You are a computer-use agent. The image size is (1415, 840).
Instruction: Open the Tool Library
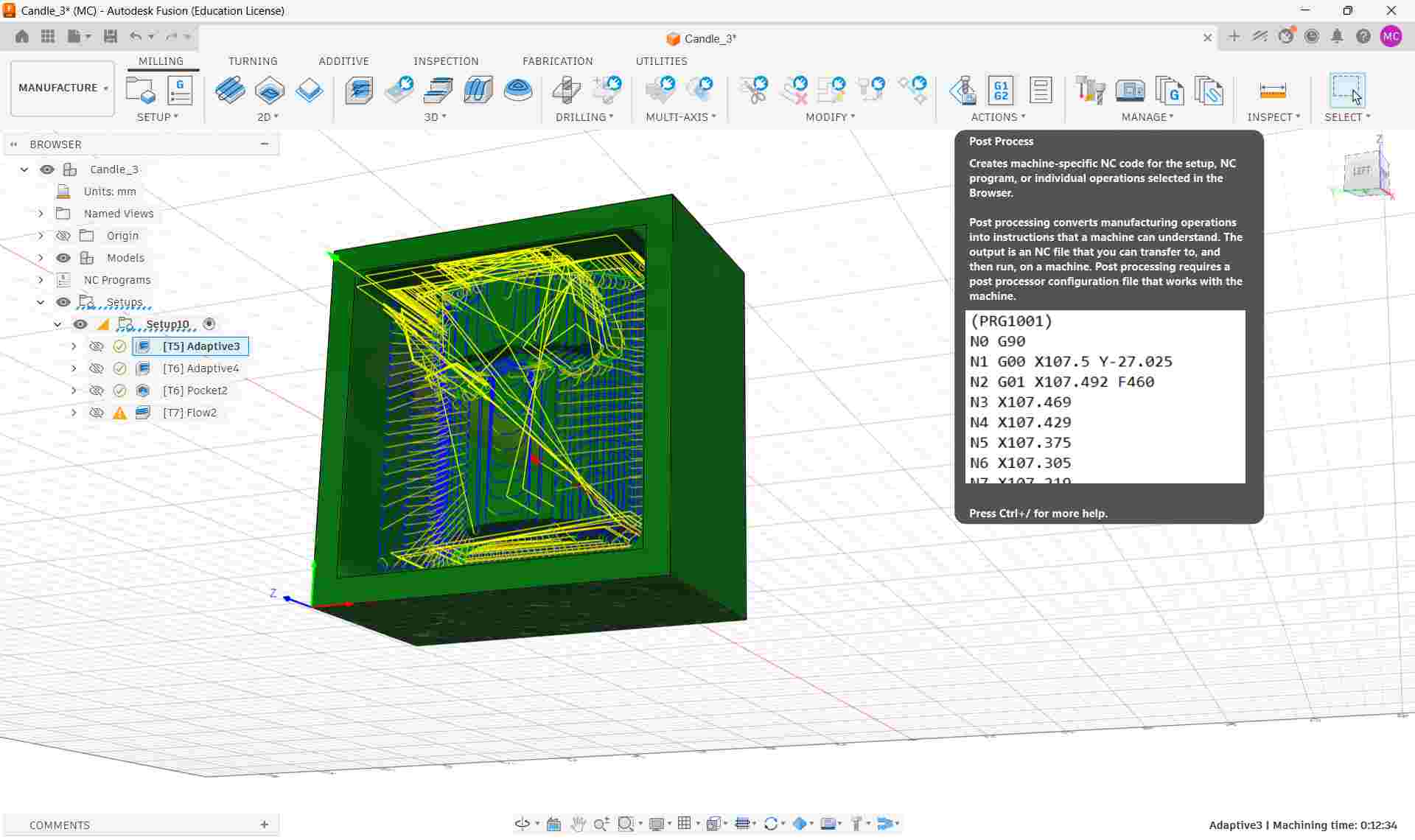[x=1090, y=91]
